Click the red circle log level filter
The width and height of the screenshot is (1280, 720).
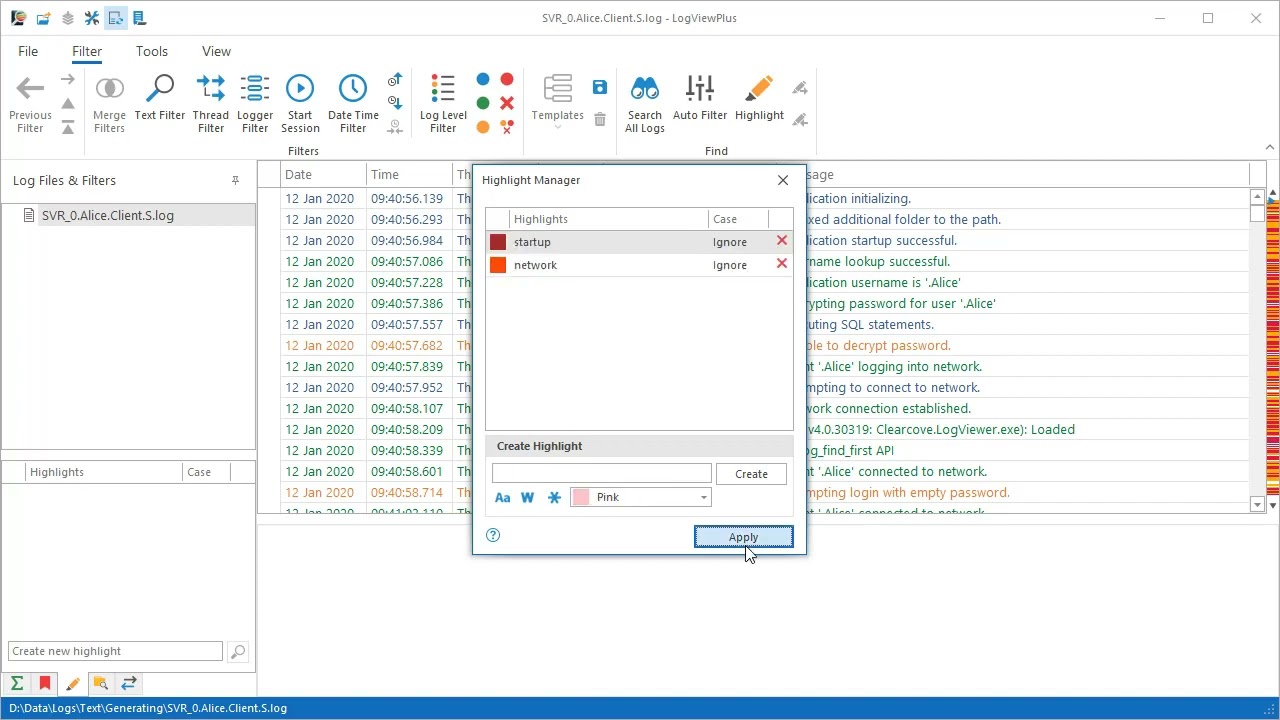tap(507, 79)
